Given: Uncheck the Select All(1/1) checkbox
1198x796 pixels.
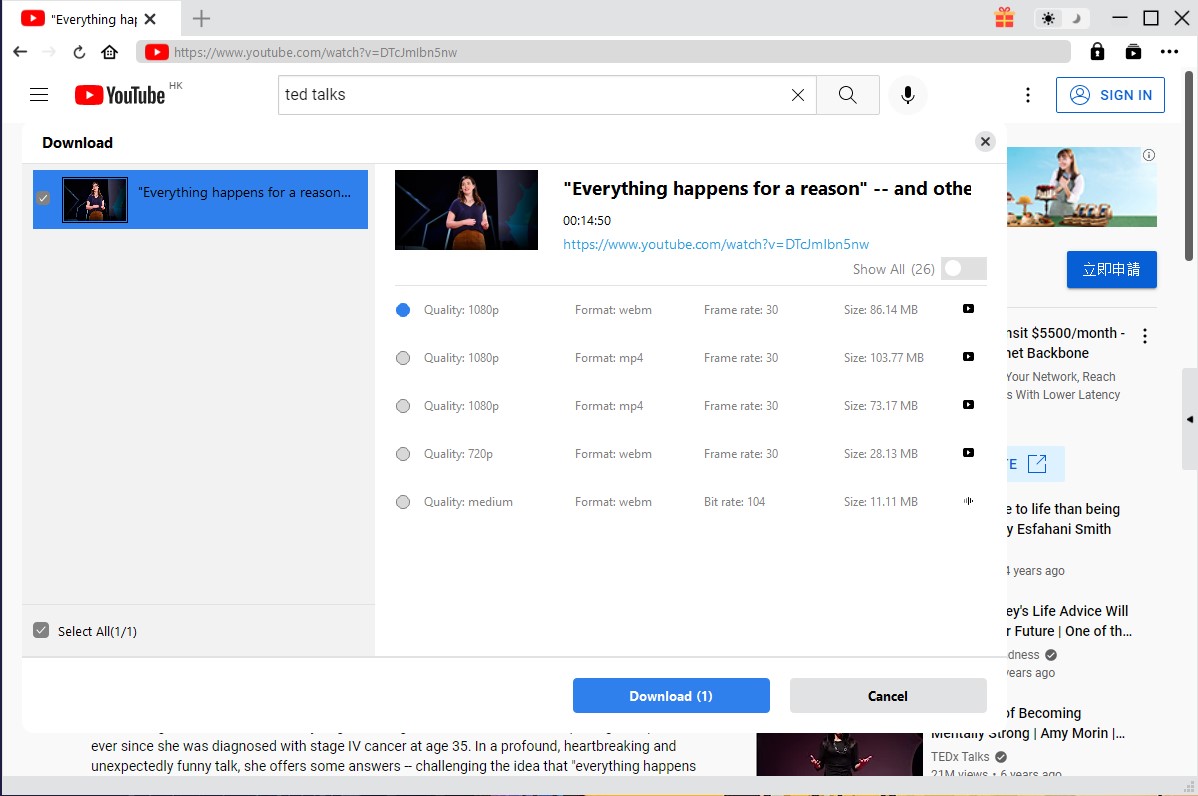Looking at the screenshot, I should [41, 631].
